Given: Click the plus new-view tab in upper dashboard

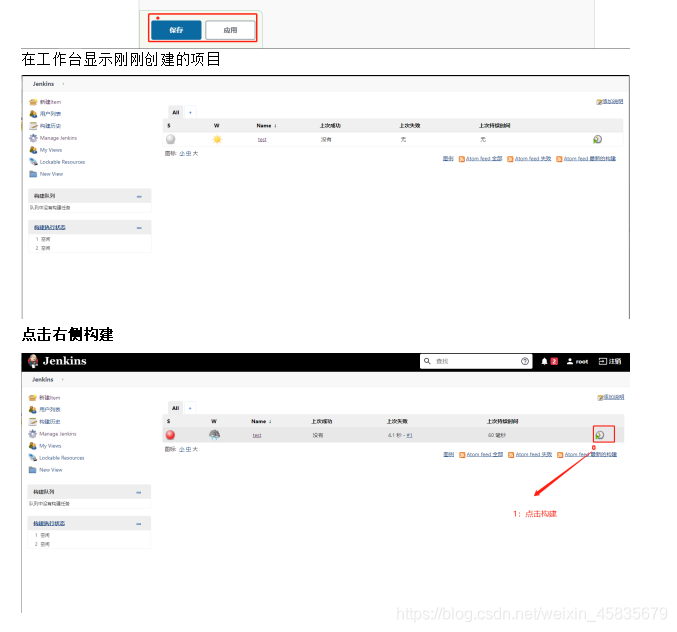Looking at the screenshot, I should (190, 112).
